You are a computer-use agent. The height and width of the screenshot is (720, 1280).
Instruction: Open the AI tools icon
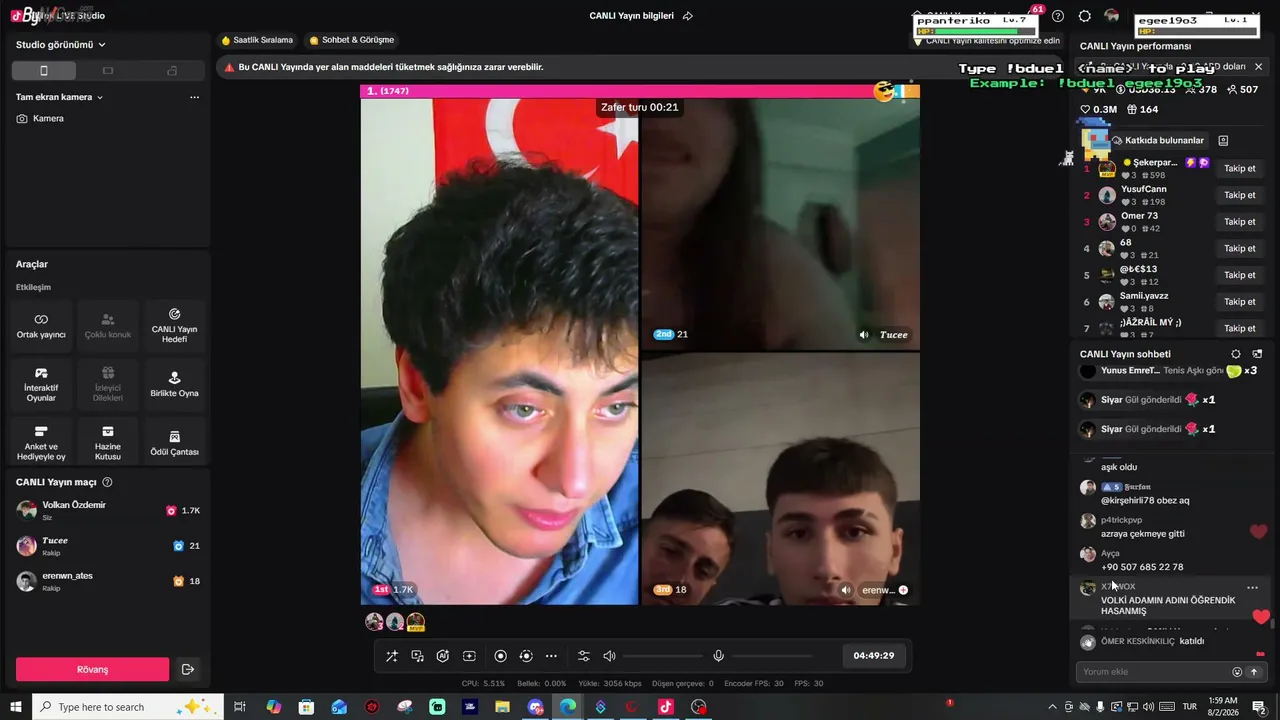[443, 656]
